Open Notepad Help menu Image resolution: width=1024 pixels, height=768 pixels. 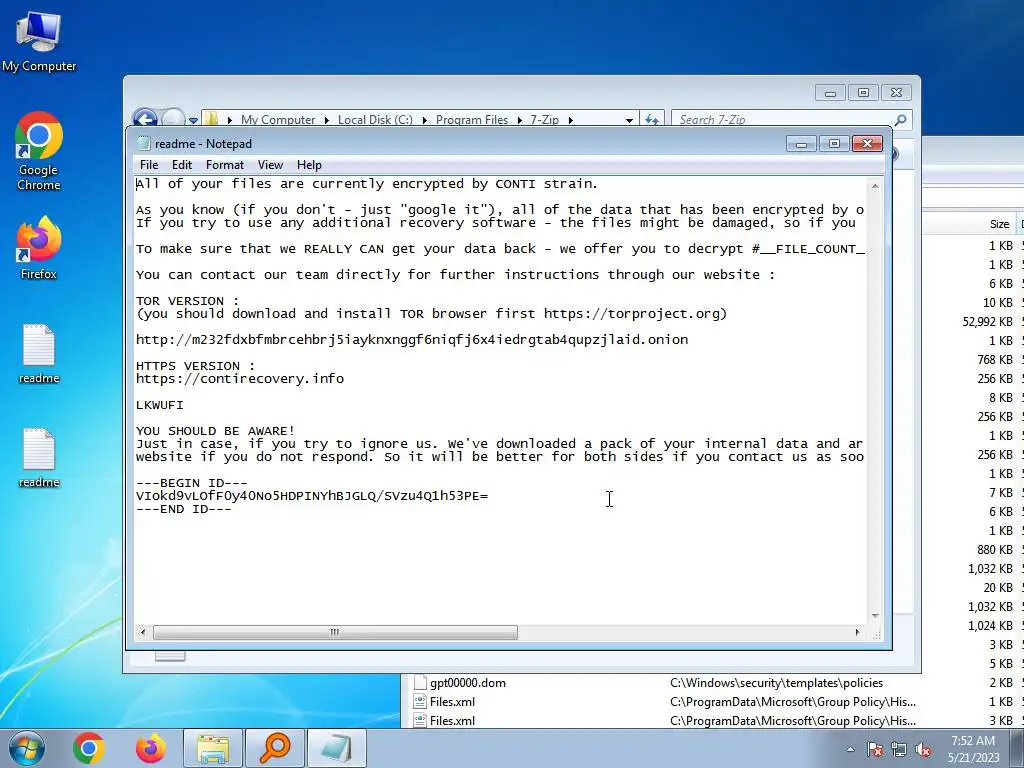(x=309, y=165)
